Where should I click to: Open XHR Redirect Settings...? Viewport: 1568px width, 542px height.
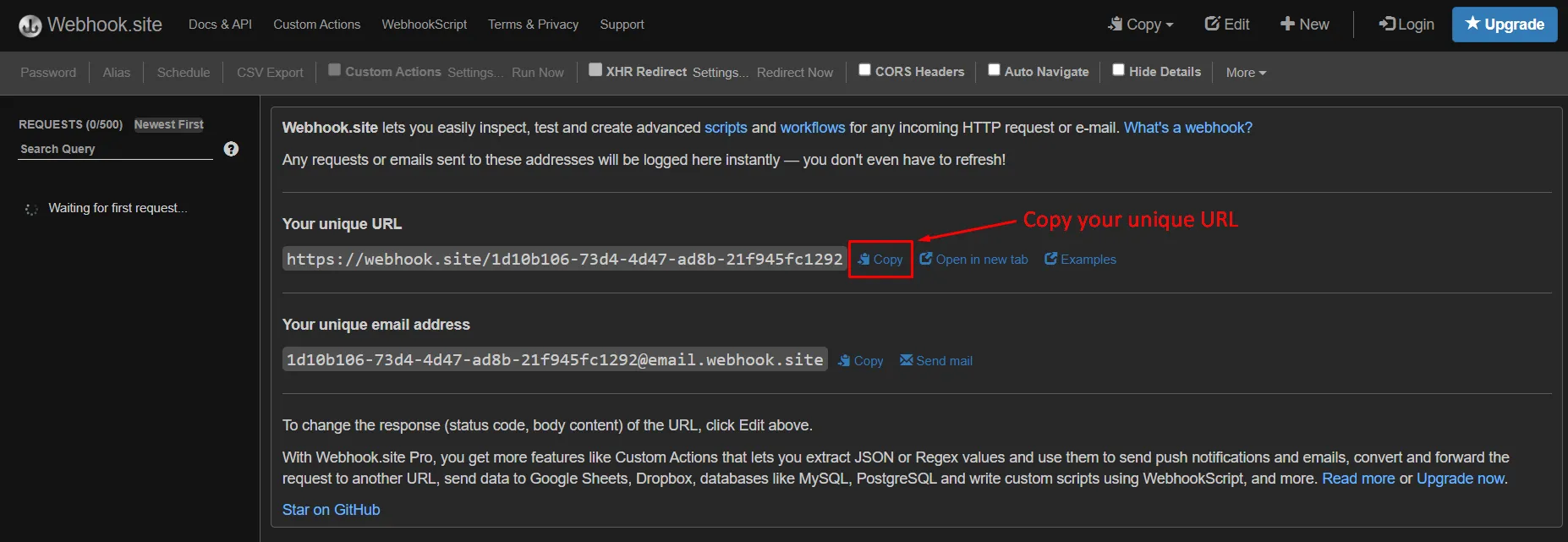coord(721,73)
